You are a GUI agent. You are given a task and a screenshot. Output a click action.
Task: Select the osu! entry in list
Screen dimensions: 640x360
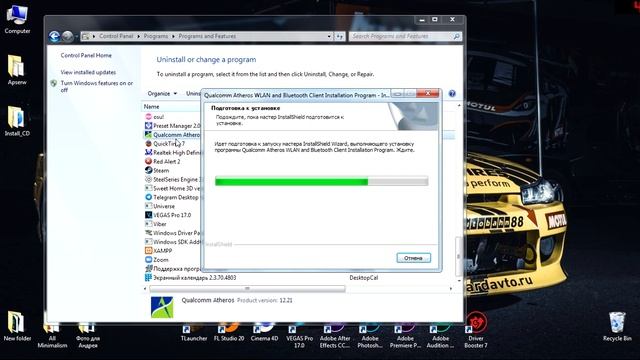tap(154, 117)
